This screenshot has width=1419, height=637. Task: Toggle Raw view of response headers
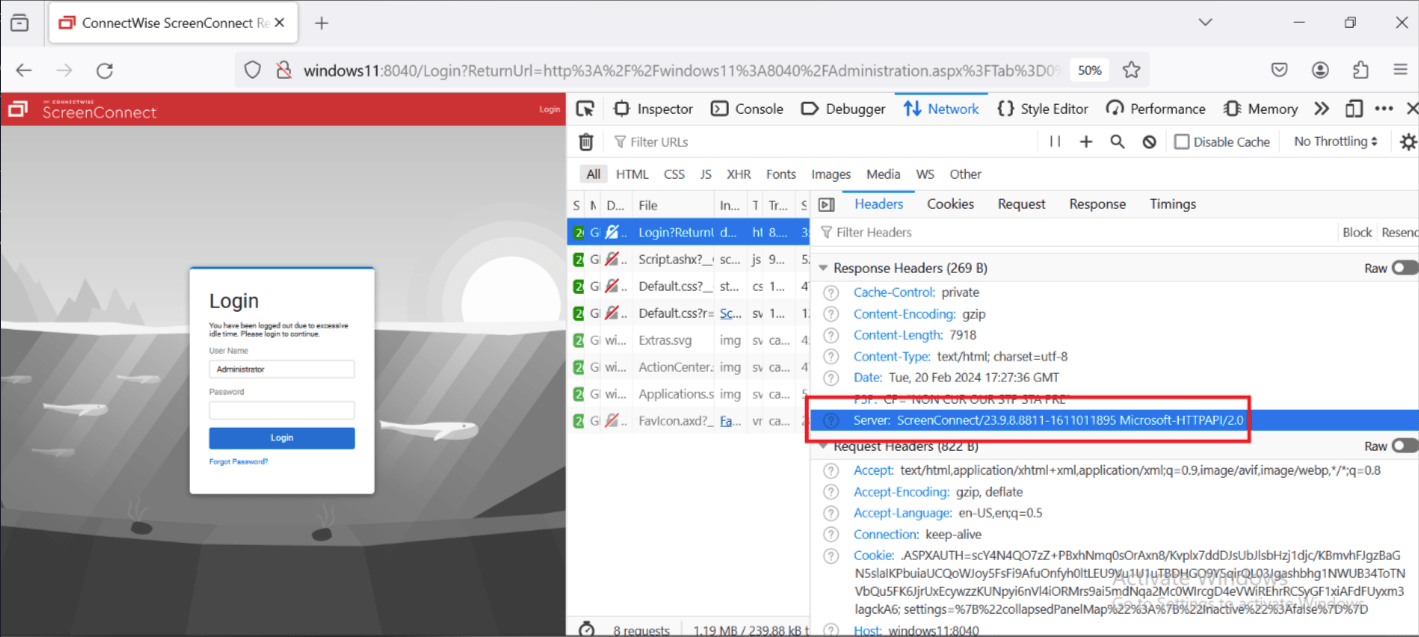point(1404,267)
